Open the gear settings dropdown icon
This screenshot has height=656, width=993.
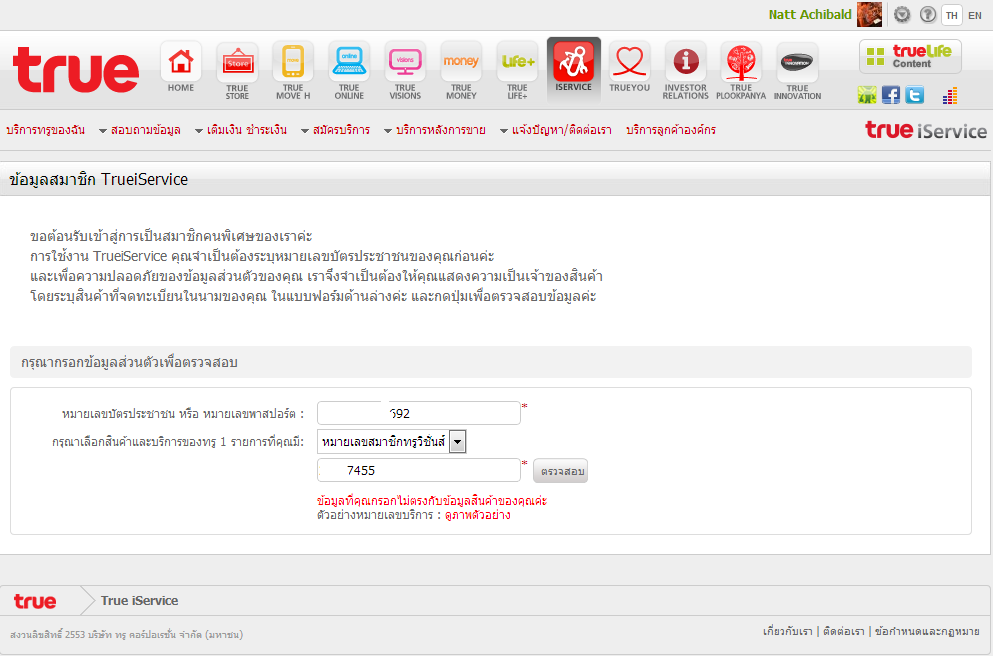[902, 15]
